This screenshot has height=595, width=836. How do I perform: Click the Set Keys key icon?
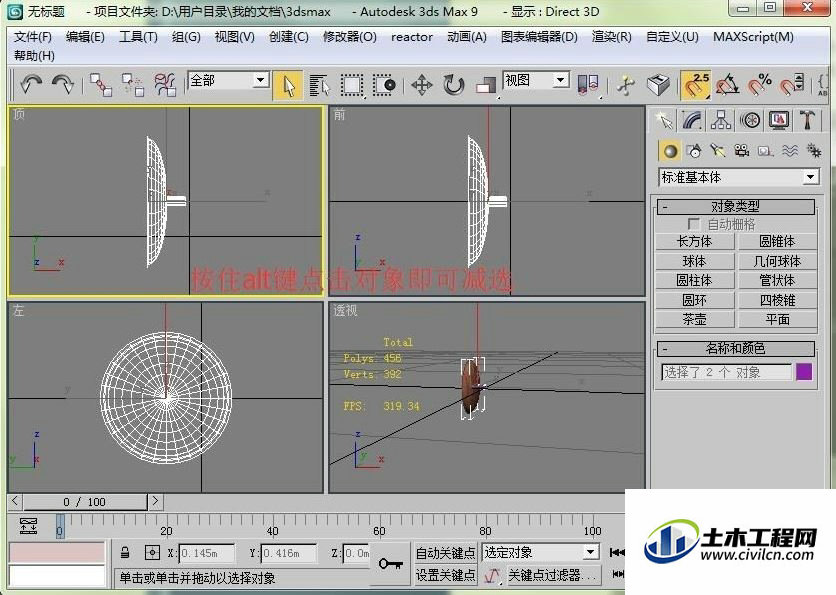[390, 564]
